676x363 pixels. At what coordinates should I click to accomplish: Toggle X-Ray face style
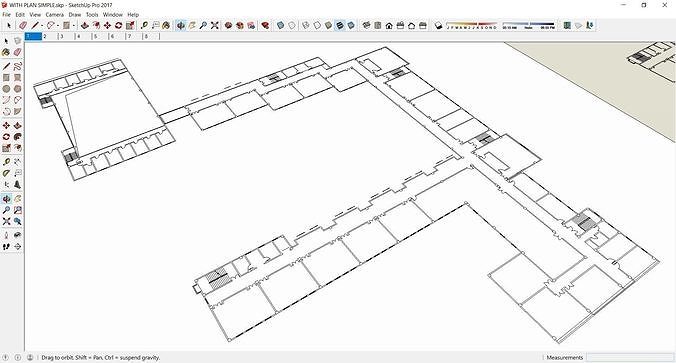[x=280, y=25]
